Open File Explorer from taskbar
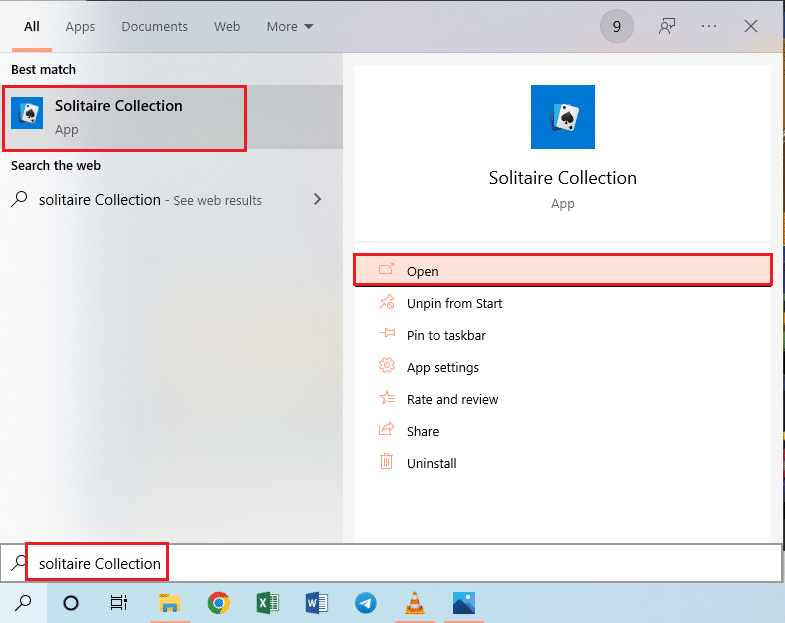This screenshot has height=623, width=785. point(170,603)
